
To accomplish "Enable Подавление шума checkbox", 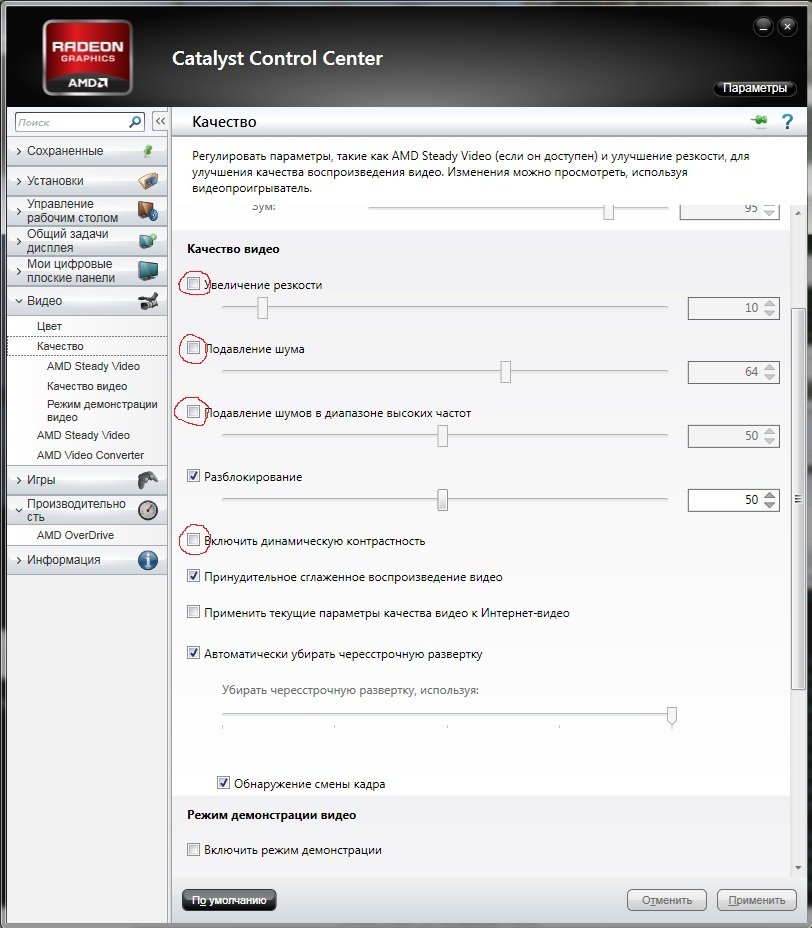I will [193, 348].
